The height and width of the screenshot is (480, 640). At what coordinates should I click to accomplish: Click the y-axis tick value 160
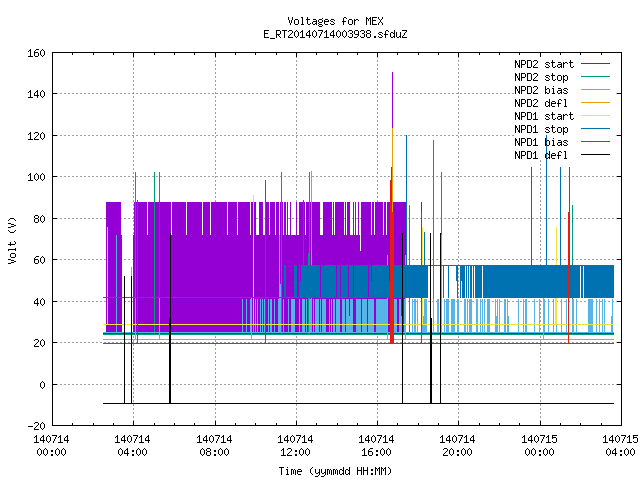point(36,53)
